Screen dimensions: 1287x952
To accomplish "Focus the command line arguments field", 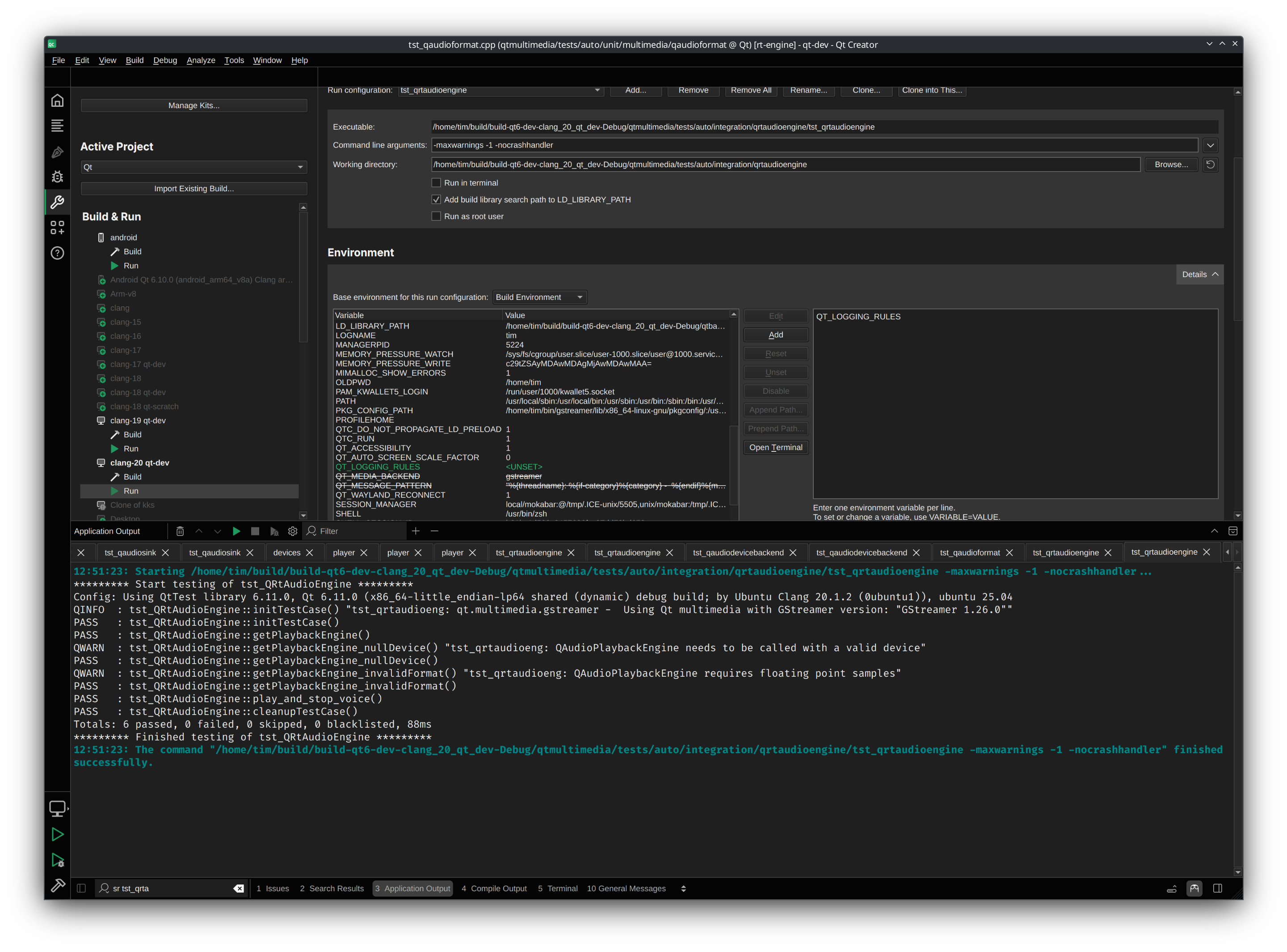I will click(814, 145).
